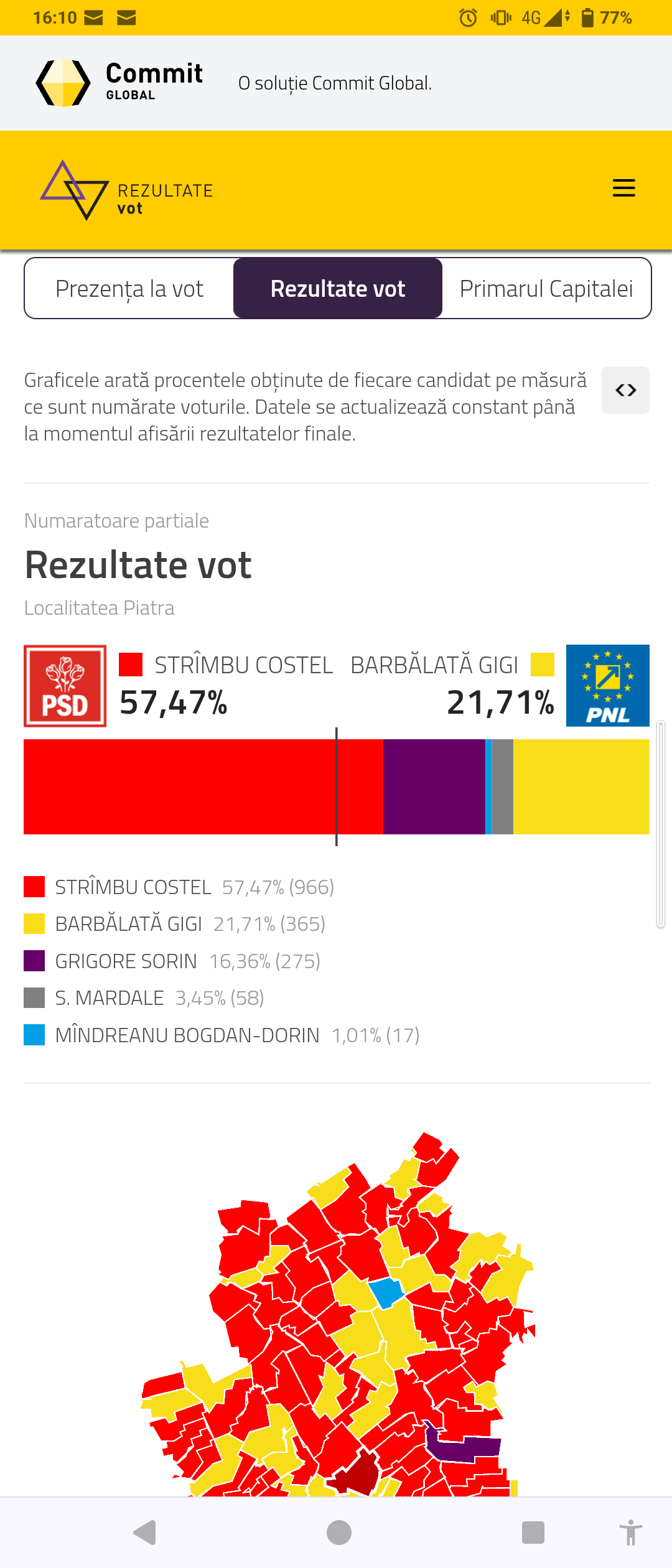Select the Rezultate vot tab
This screenshot has width=672, height=1568.
pyautogui.click(x=338, y=289)
